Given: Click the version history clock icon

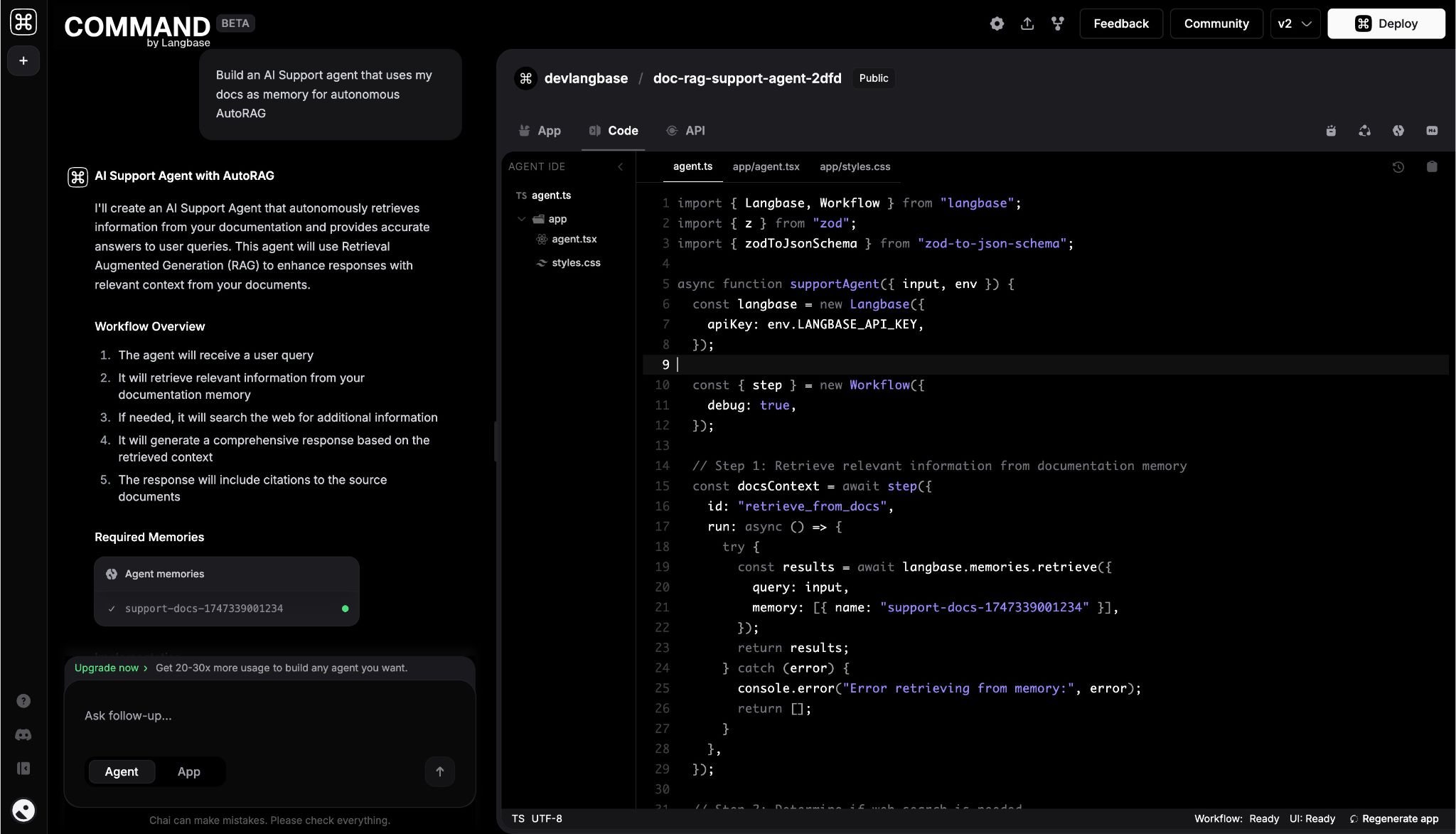Looking at the screenshot, I should click(1398, 167).
